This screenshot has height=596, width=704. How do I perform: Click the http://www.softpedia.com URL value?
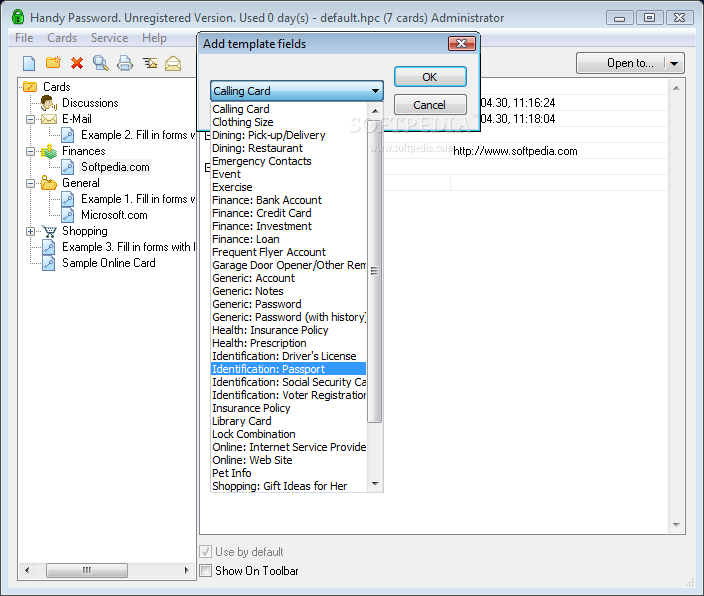tap(515, 151)
